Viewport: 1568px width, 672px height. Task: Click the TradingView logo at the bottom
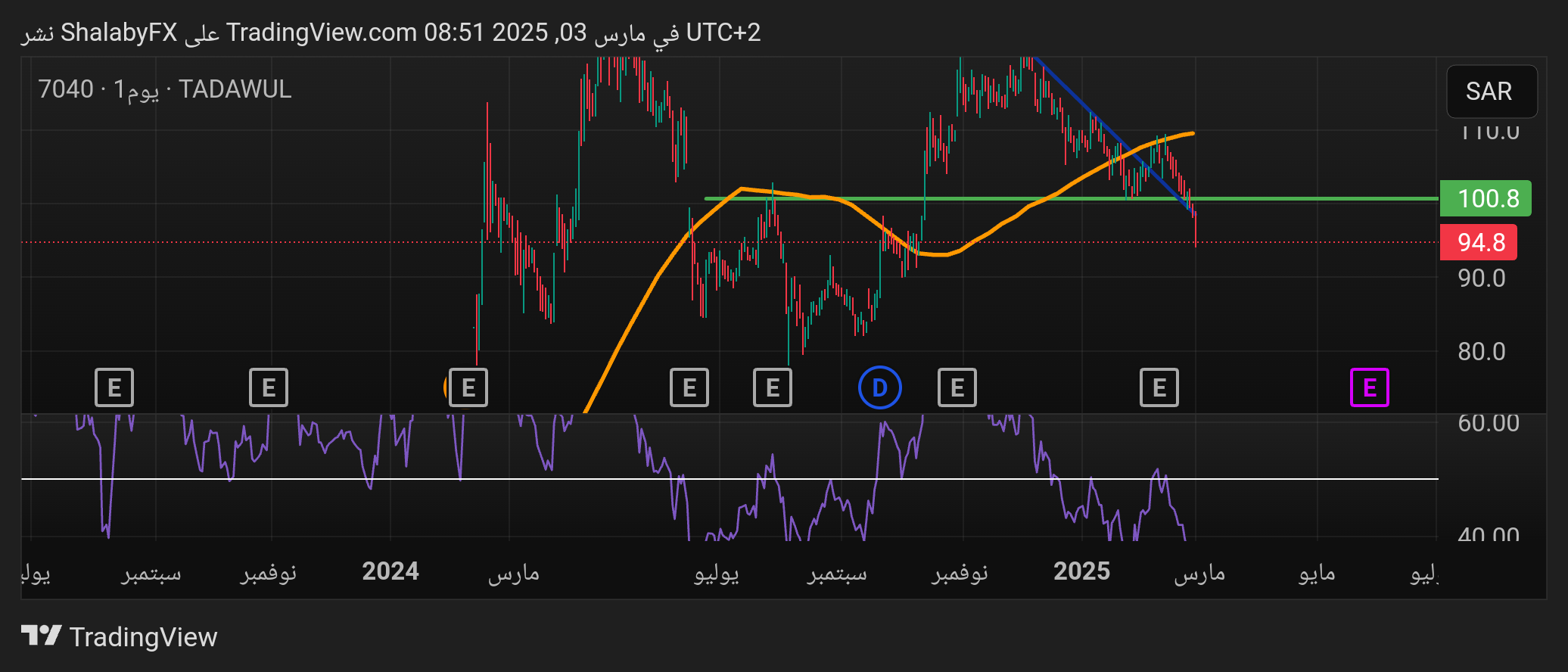point(120,636)
